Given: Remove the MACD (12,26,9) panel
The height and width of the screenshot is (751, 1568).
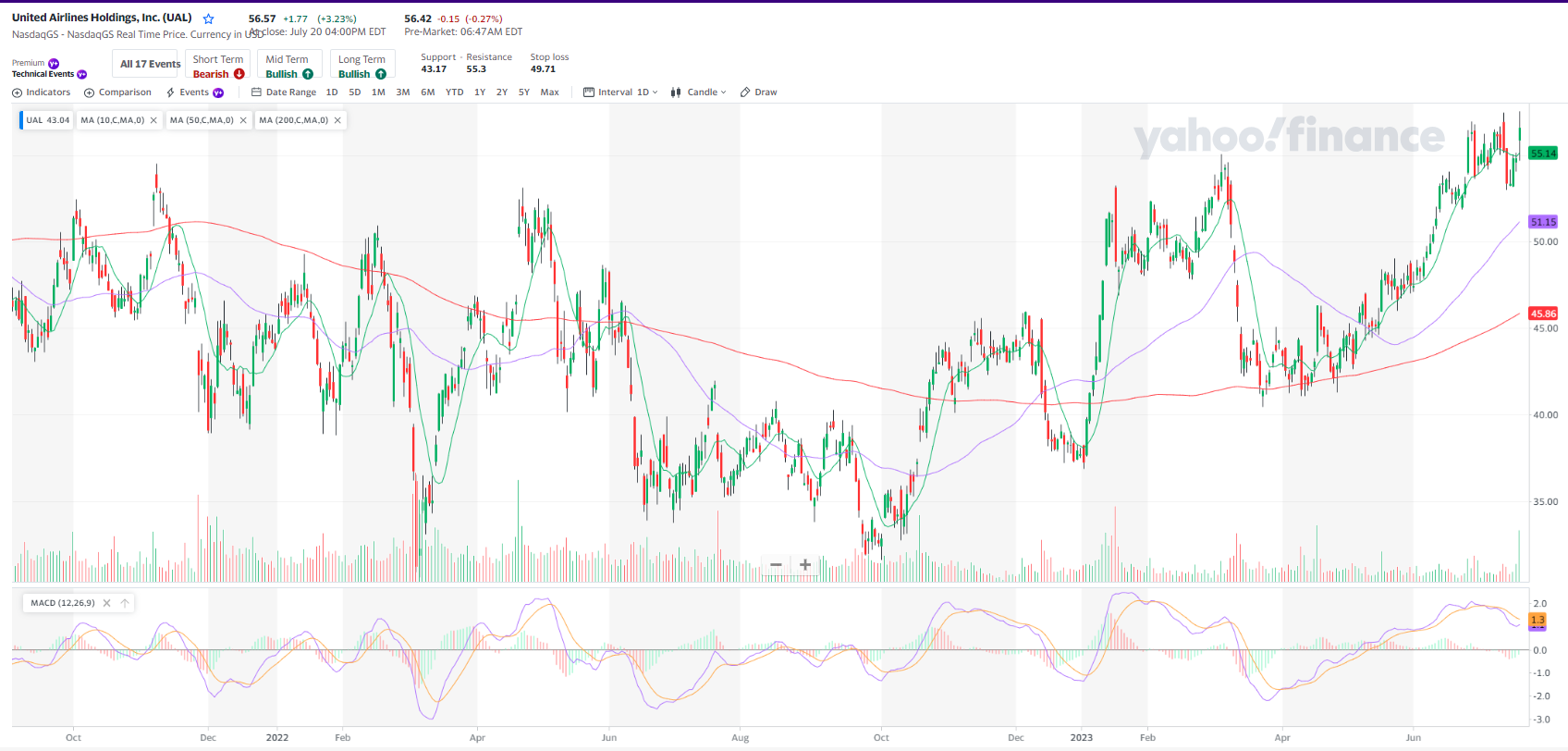Looking at the screenshot, I should (x=106, y=603).
